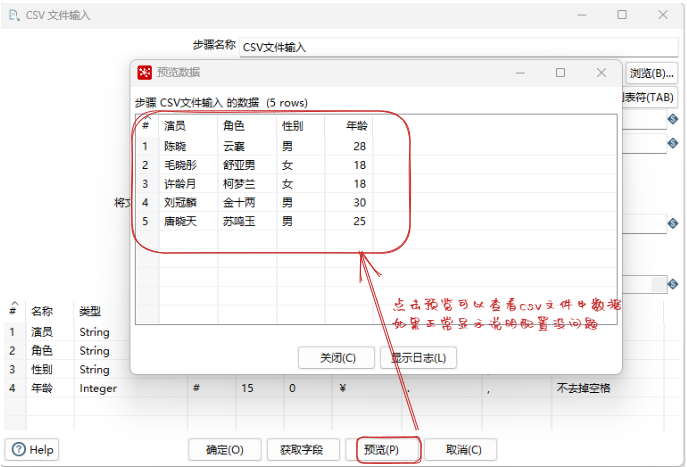Select age value 28 in preview
The image size is (687, 467).
359,146
